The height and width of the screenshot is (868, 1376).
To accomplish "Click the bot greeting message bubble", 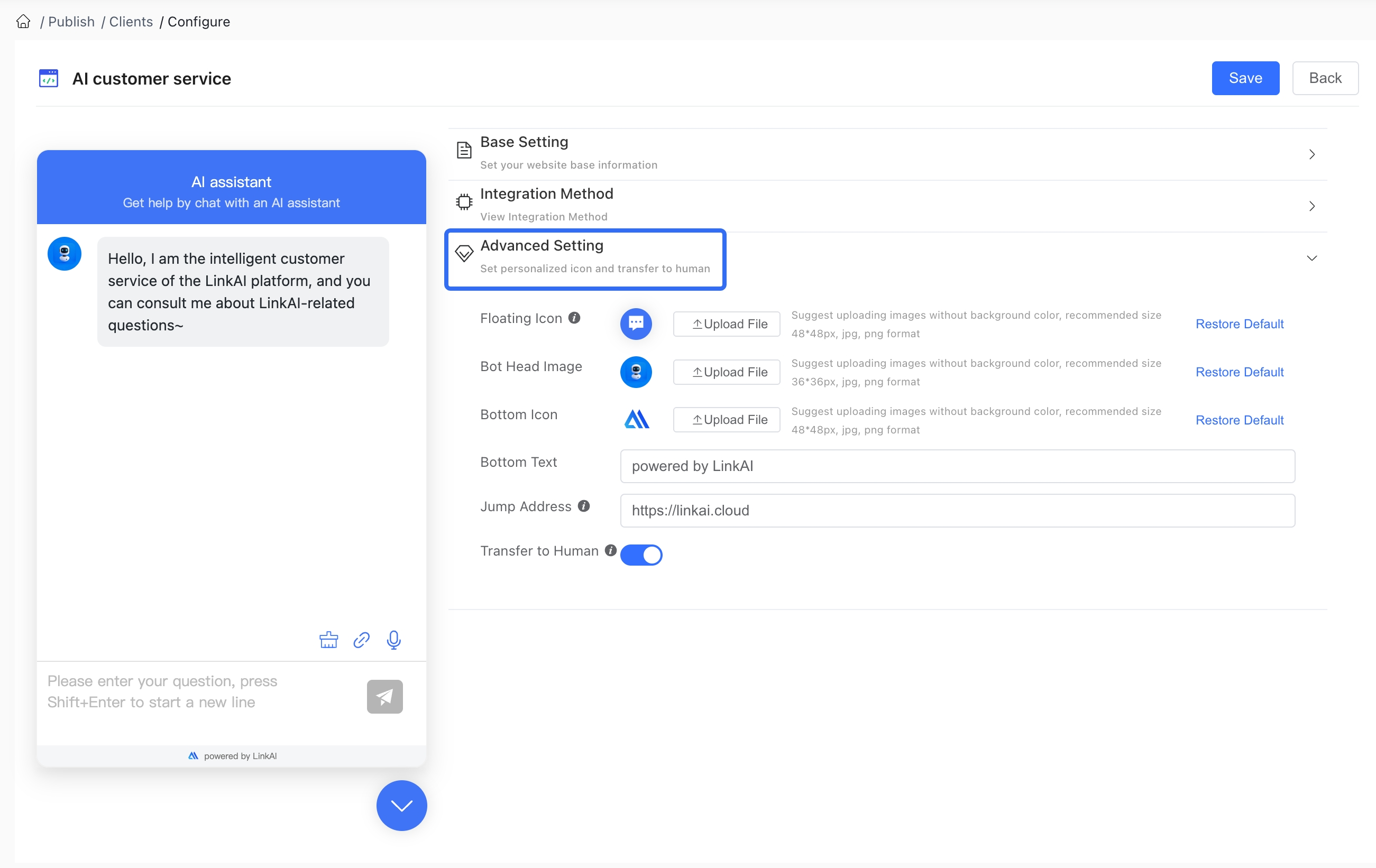I will pyautogui.click(x=243, y=292).
